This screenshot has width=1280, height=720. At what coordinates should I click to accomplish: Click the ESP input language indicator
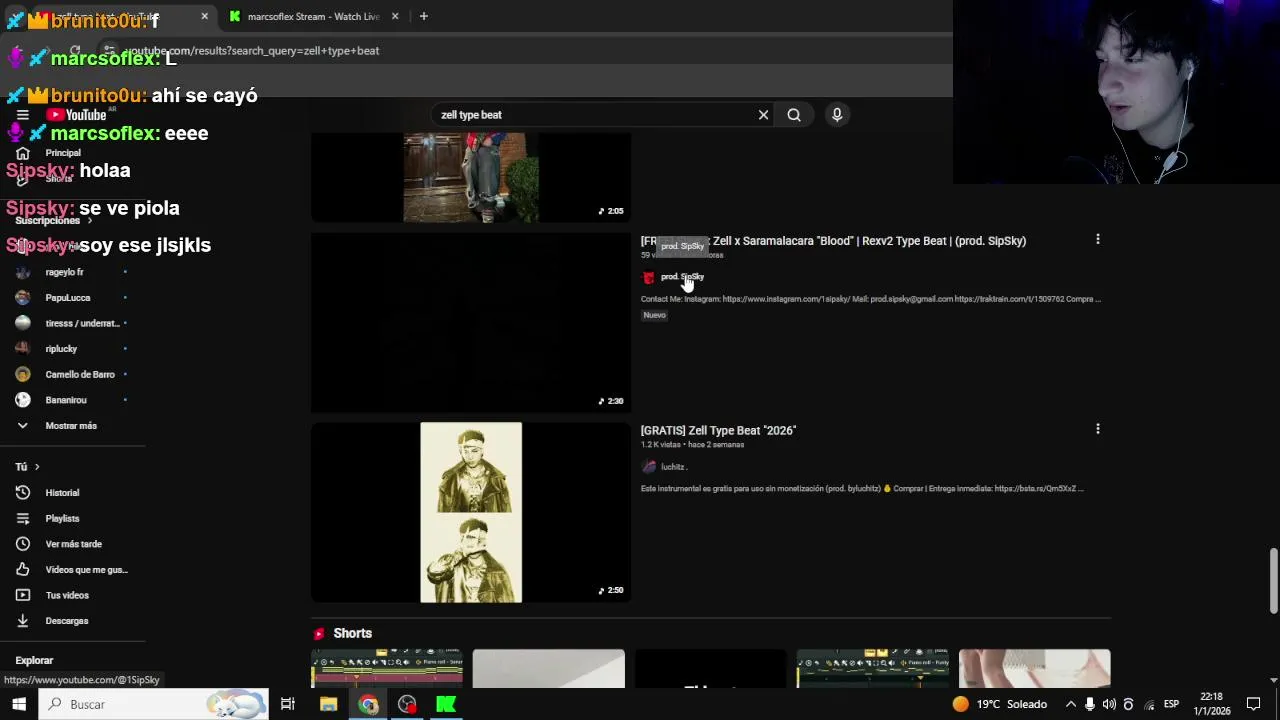point(1171,704)
